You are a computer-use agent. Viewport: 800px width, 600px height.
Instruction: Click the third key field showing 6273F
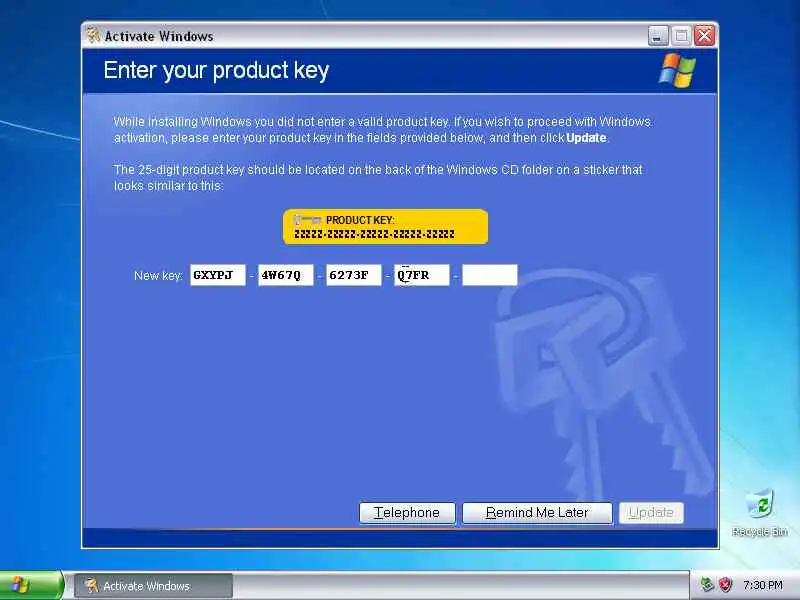click(354, 276)
